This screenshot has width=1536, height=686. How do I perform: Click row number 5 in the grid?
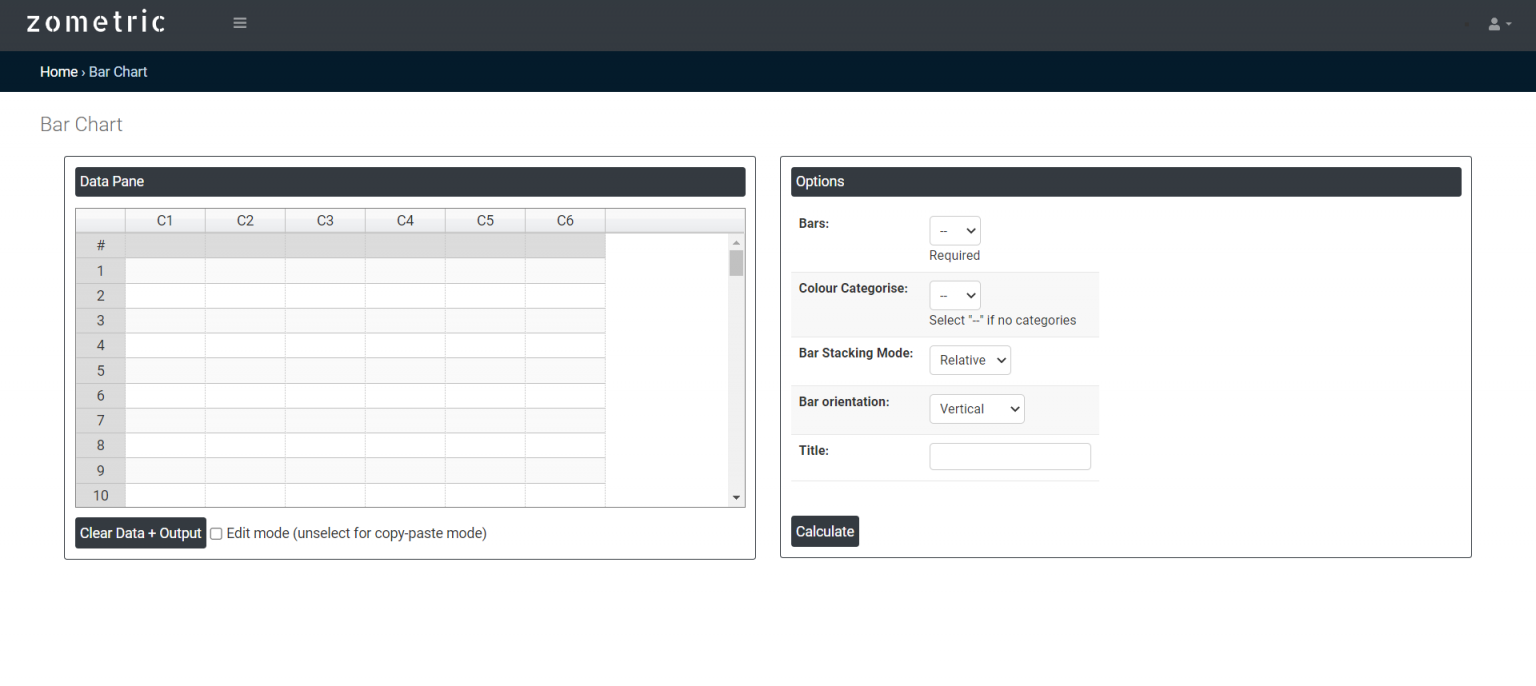pos(99,370)
